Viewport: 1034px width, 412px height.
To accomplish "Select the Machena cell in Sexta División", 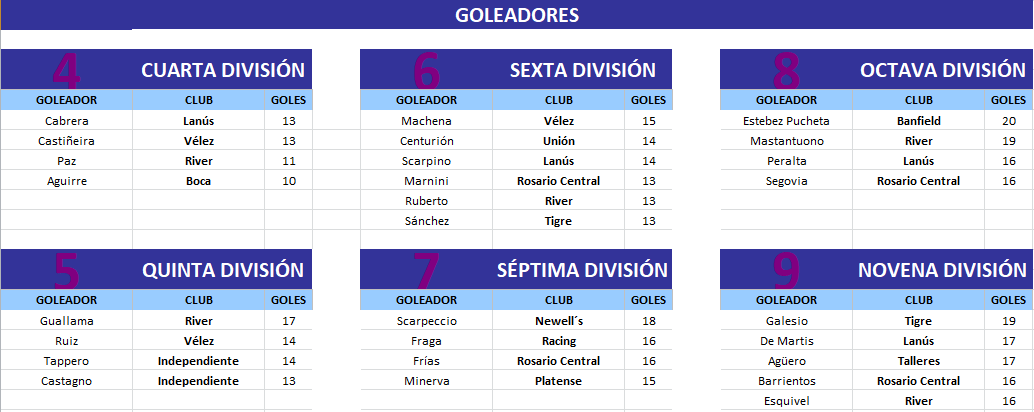I will pos(426,121).
